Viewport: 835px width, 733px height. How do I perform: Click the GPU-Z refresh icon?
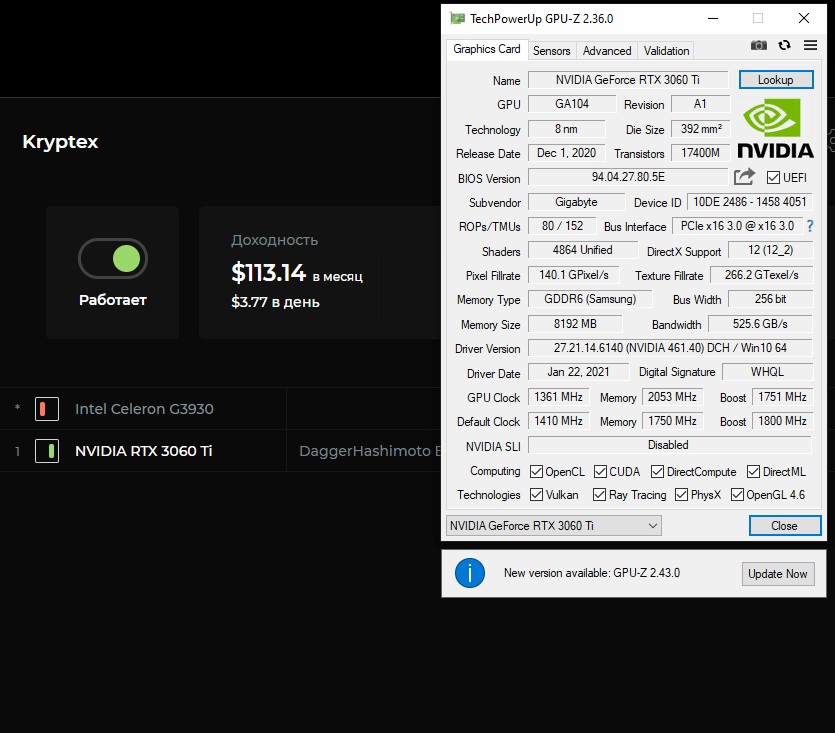(x=784, y=45)
